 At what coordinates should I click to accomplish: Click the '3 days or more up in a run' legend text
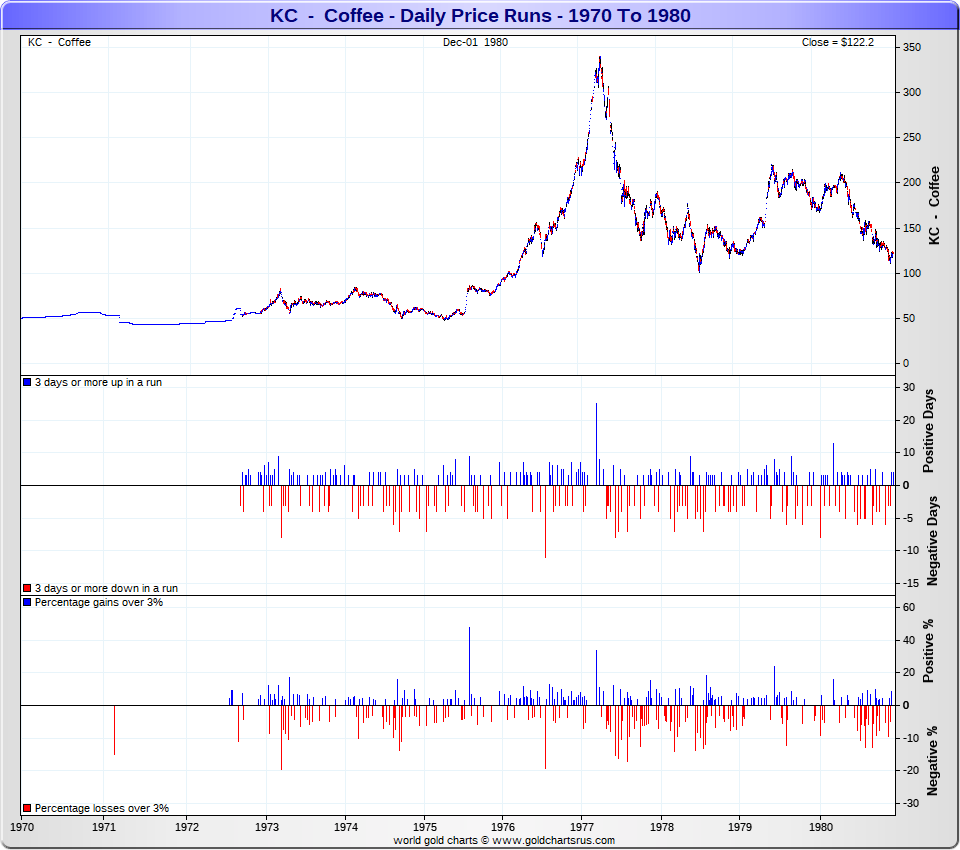tap(98, 382)
